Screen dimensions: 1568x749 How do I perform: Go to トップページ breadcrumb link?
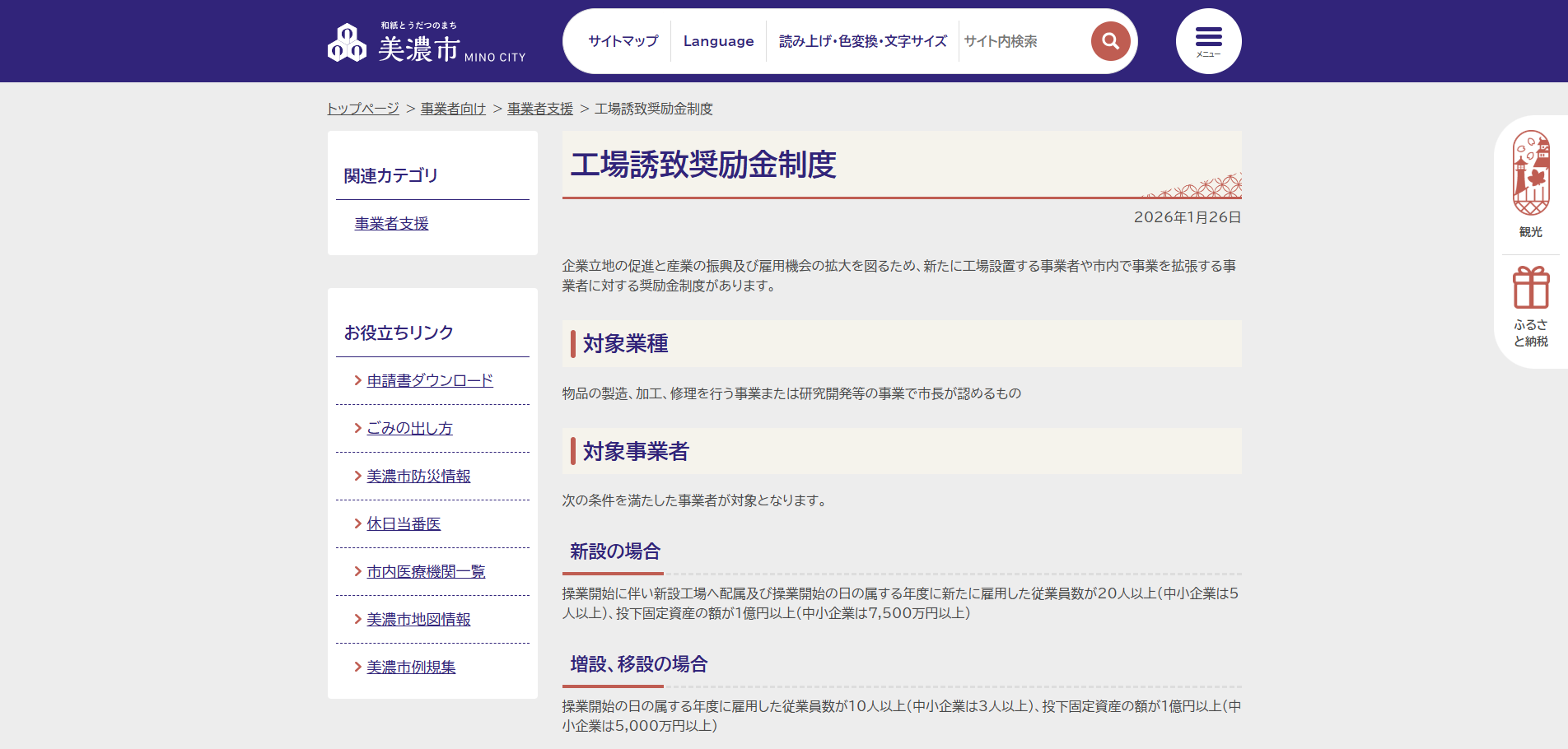(x=363, y=109)
